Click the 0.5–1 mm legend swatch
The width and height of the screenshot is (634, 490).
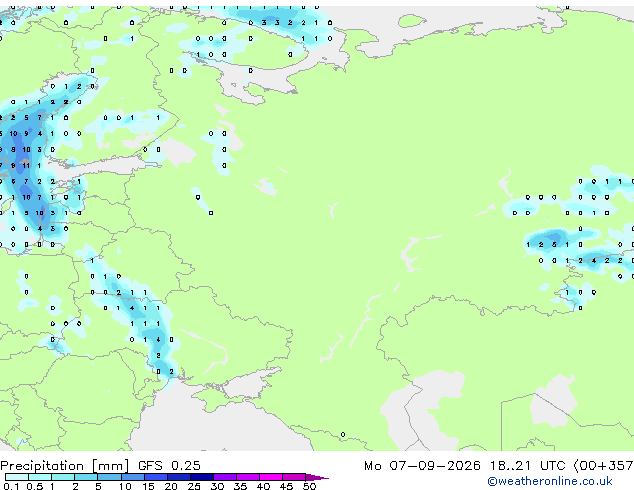40,477
